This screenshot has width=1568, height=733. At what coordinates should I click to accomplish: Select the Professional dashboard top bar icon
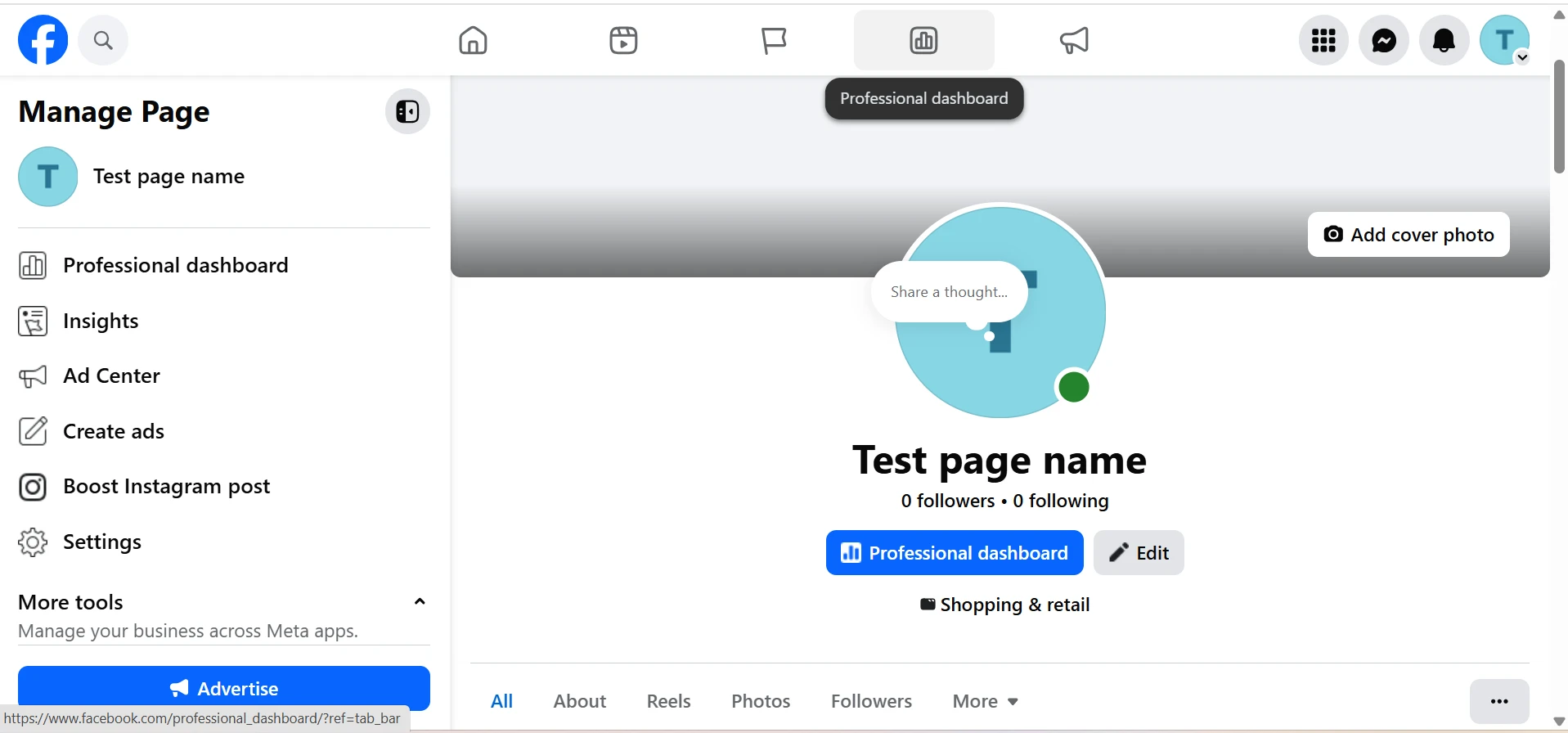pyautogui.click(x=924, y=40)
